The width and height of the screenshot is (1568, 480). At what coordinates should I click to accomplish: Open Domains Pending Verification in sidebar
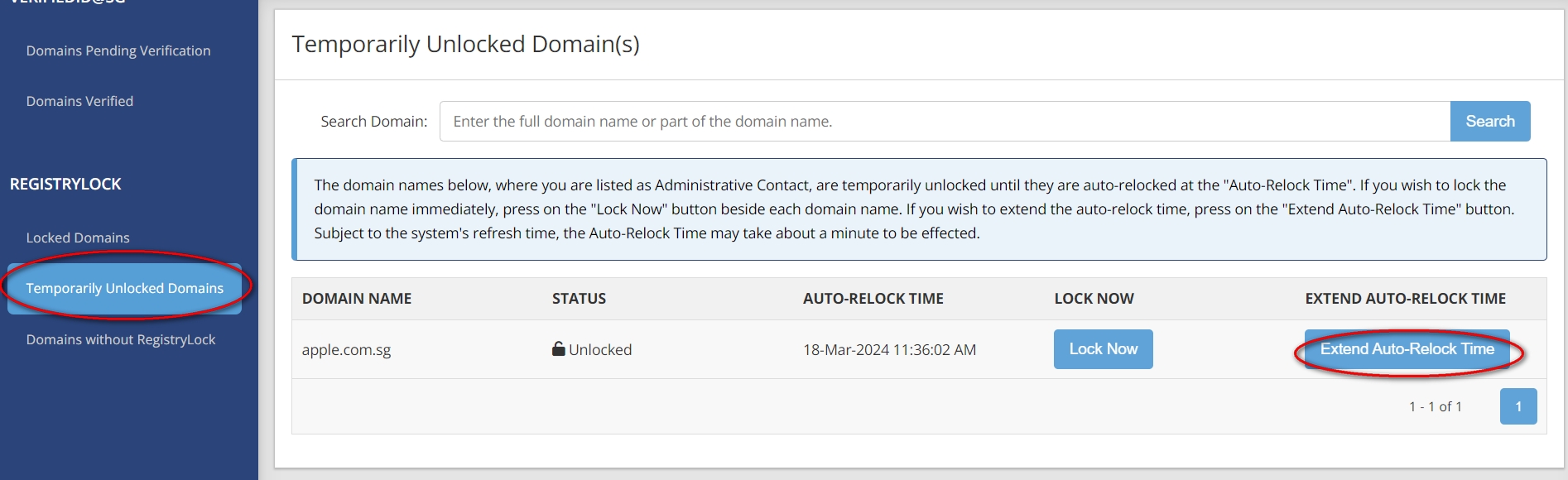(x=118, y=50)
